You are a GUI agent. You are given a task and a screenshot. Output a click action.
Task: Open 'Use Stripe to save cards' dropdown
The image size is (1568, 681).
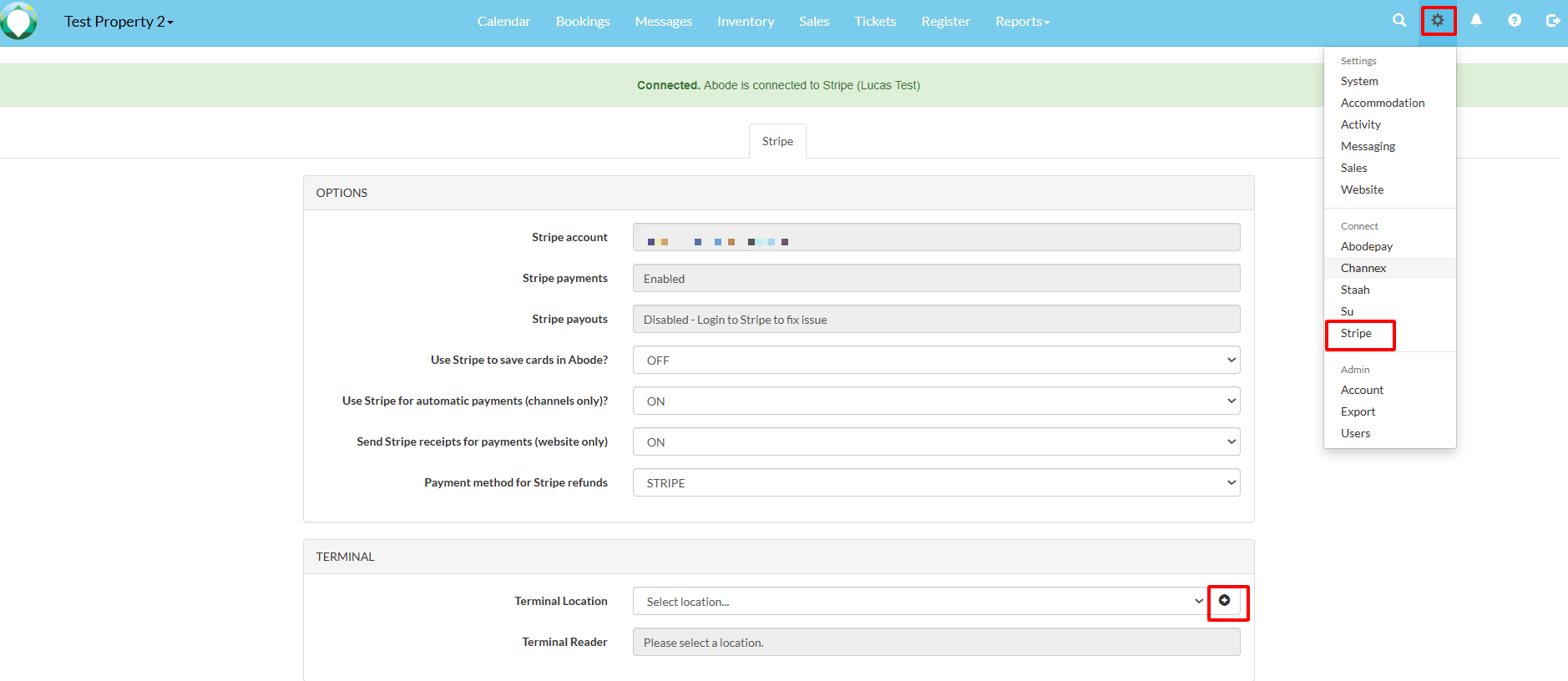tap(936, 360)
